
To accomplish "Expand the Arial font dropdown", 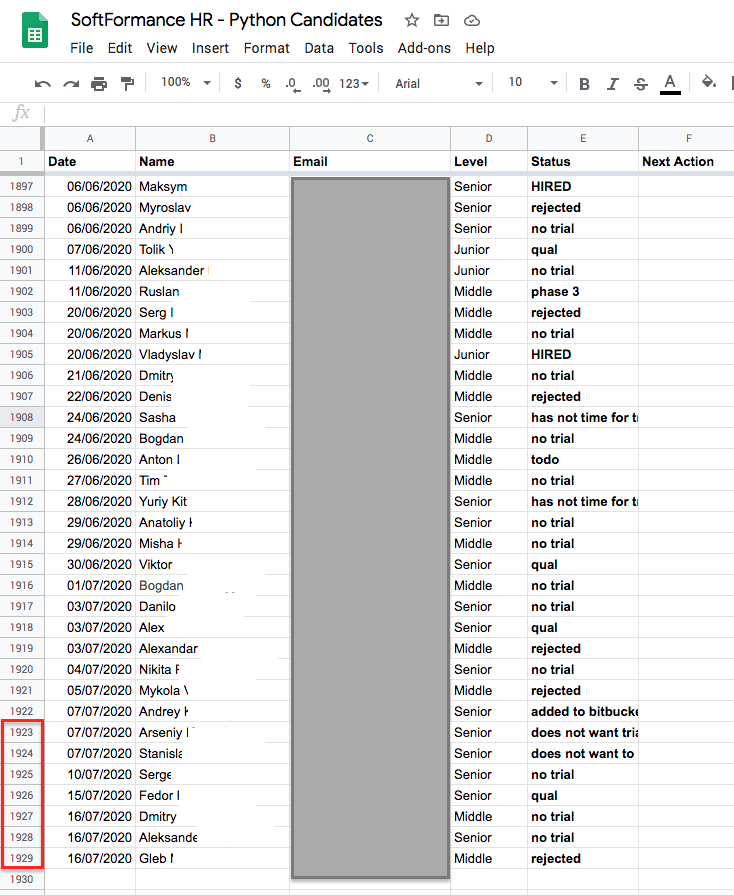I will click(x=438, y=84).
